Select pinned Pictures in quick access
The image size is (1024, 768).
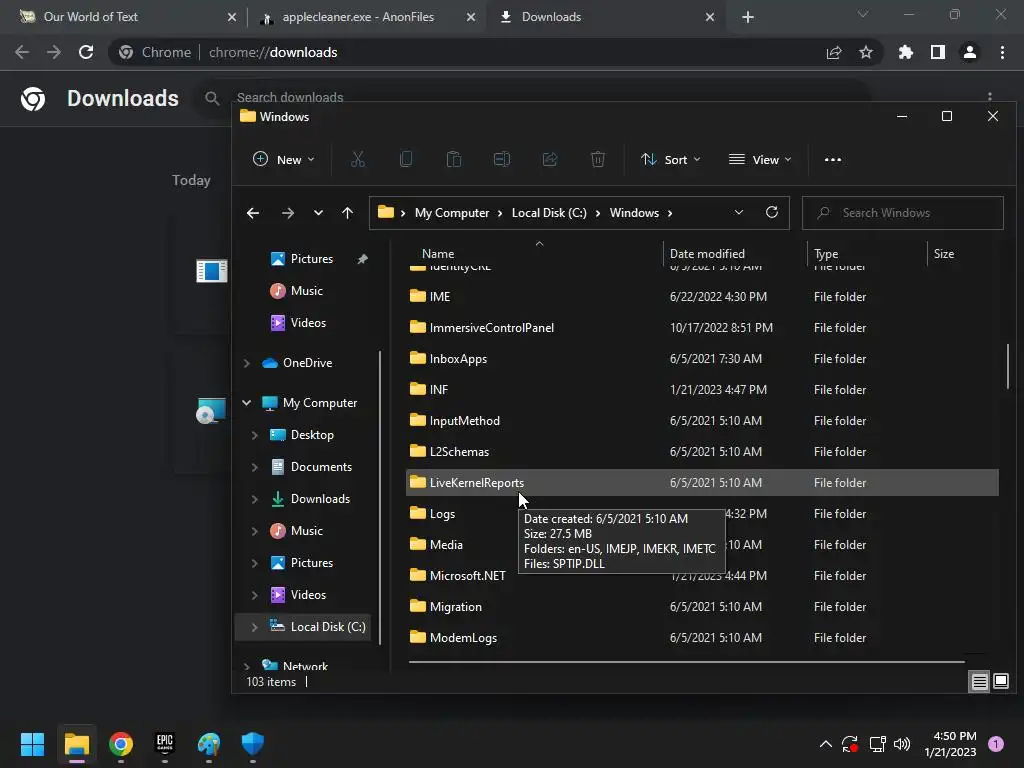click(312, 259)
